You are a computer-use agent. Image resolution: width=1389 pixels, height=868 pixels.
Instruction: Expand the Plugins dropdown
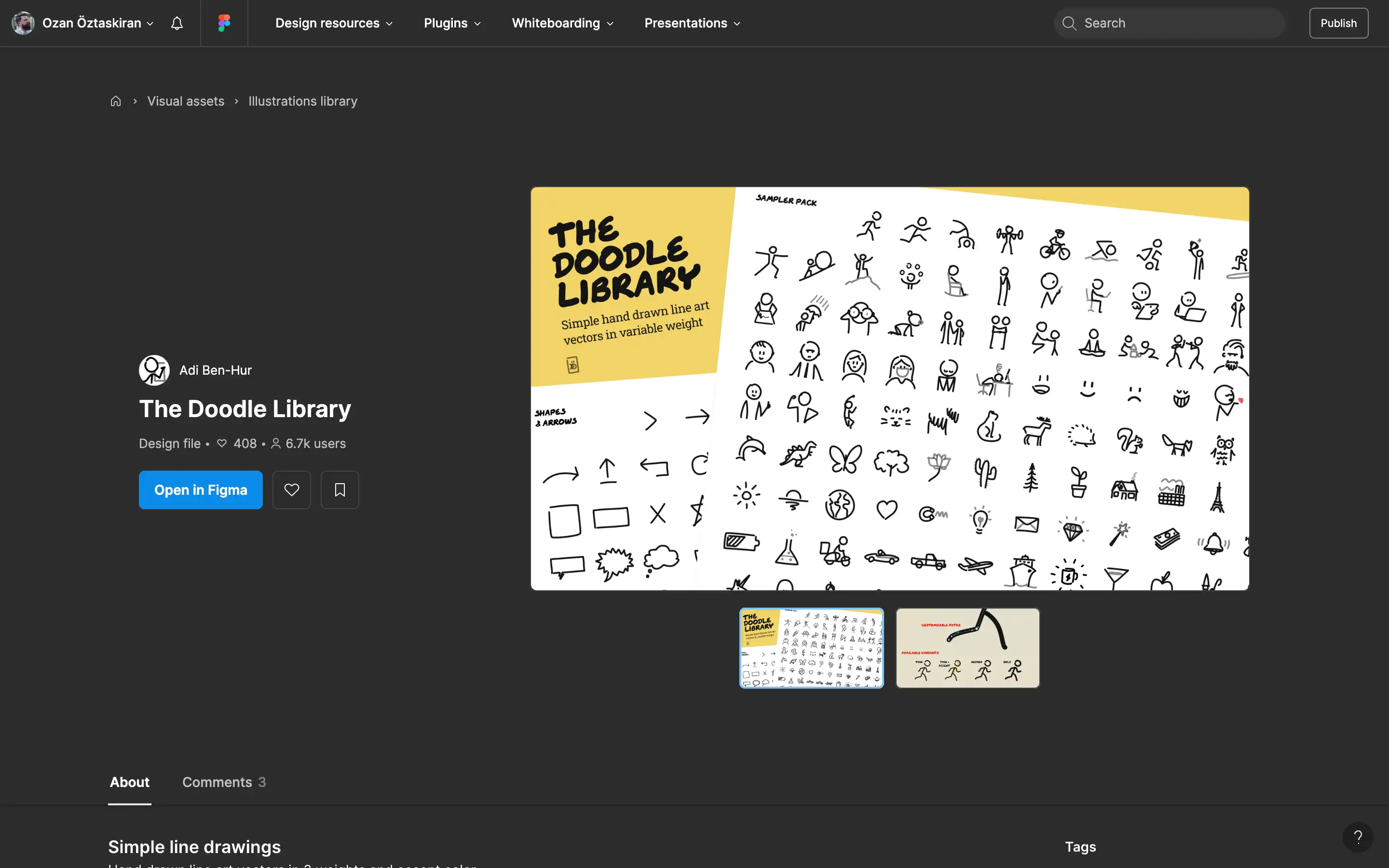tap(452, 23)
